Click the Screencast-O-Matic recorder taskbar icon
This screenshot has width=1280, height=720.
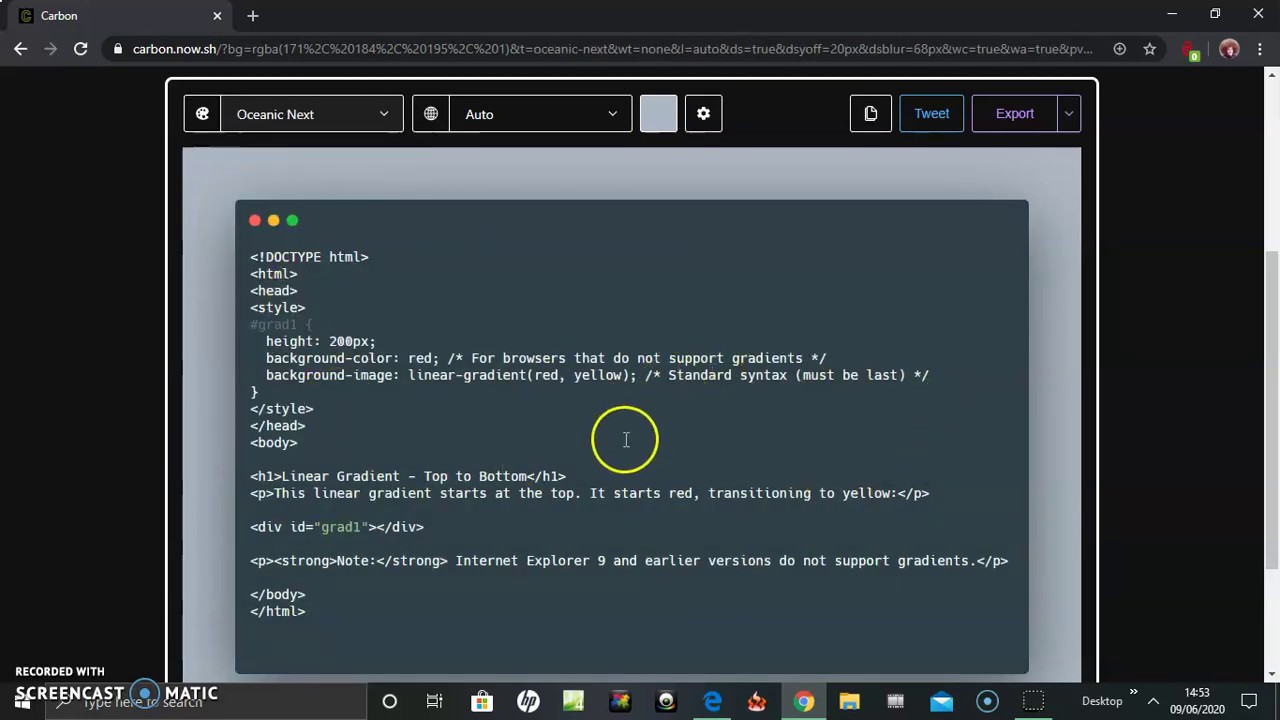pyautogui.click(x=988, y=702)
